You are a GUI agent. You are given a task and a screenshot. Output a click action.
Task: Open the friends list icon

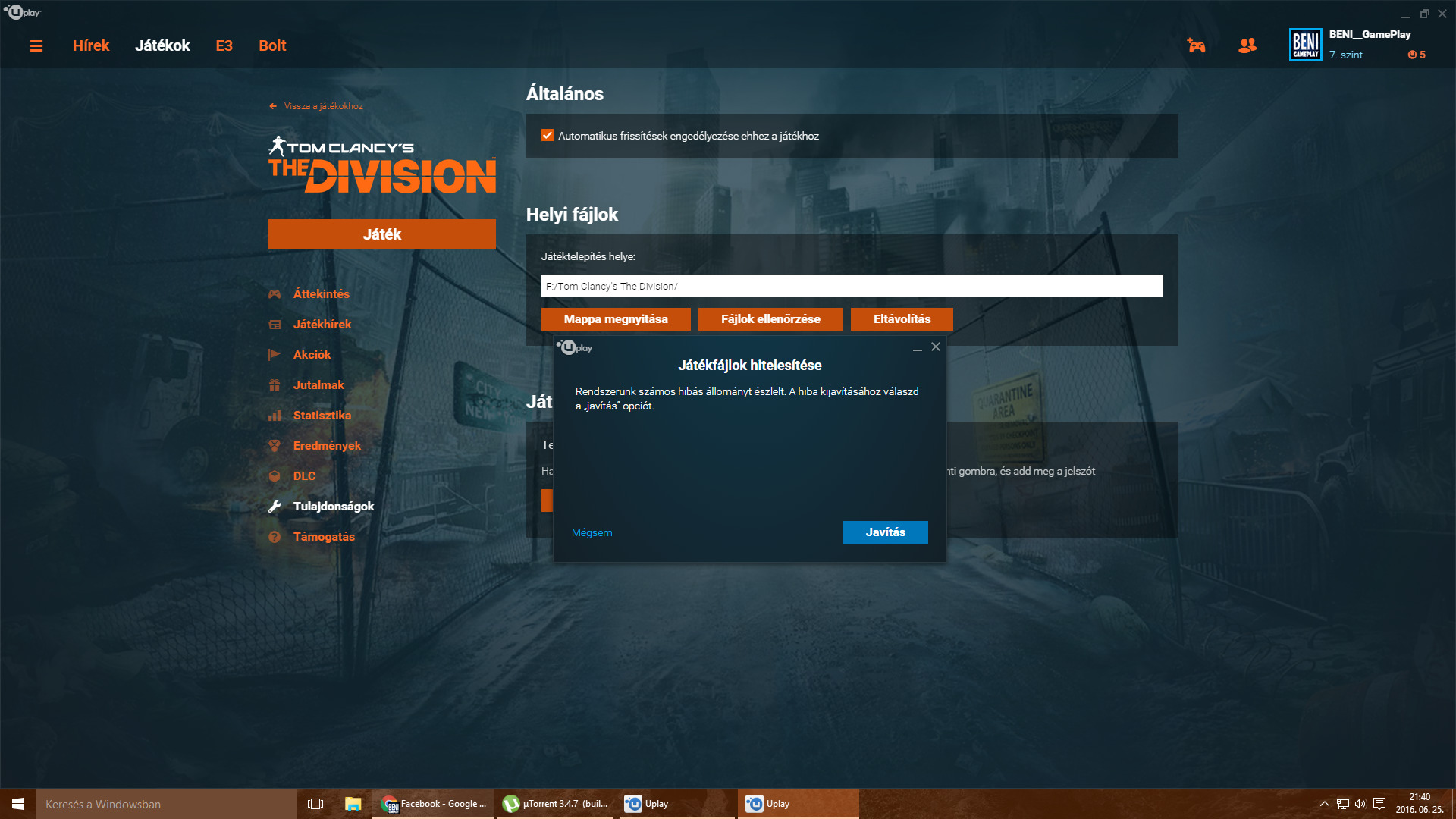(1247, 45)
